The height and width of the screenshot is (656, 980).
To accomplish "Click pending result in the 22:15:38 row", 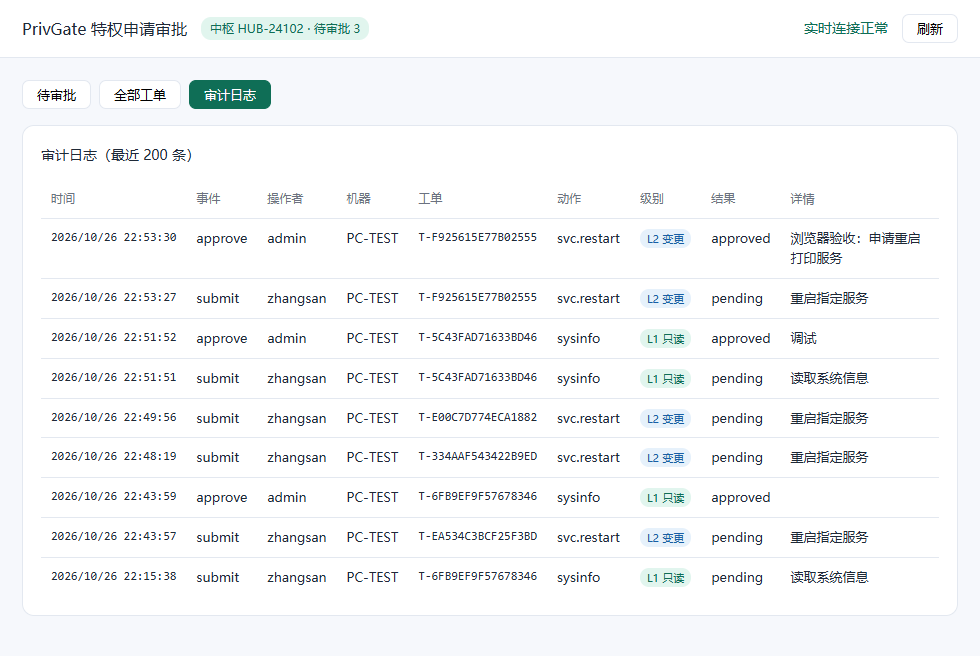I will tap(737, 577).
